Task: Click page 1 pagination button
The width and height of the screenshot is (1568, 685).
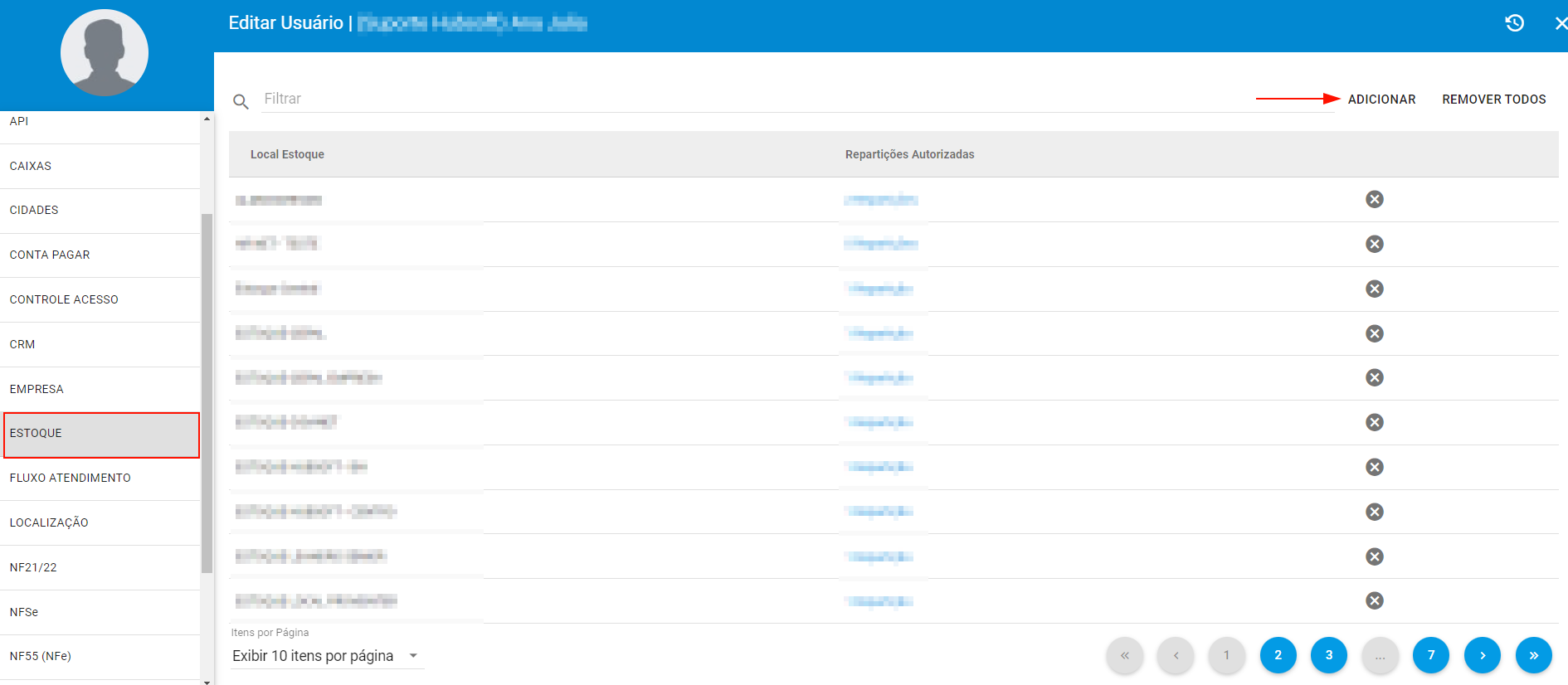Action: (1227, 655)
